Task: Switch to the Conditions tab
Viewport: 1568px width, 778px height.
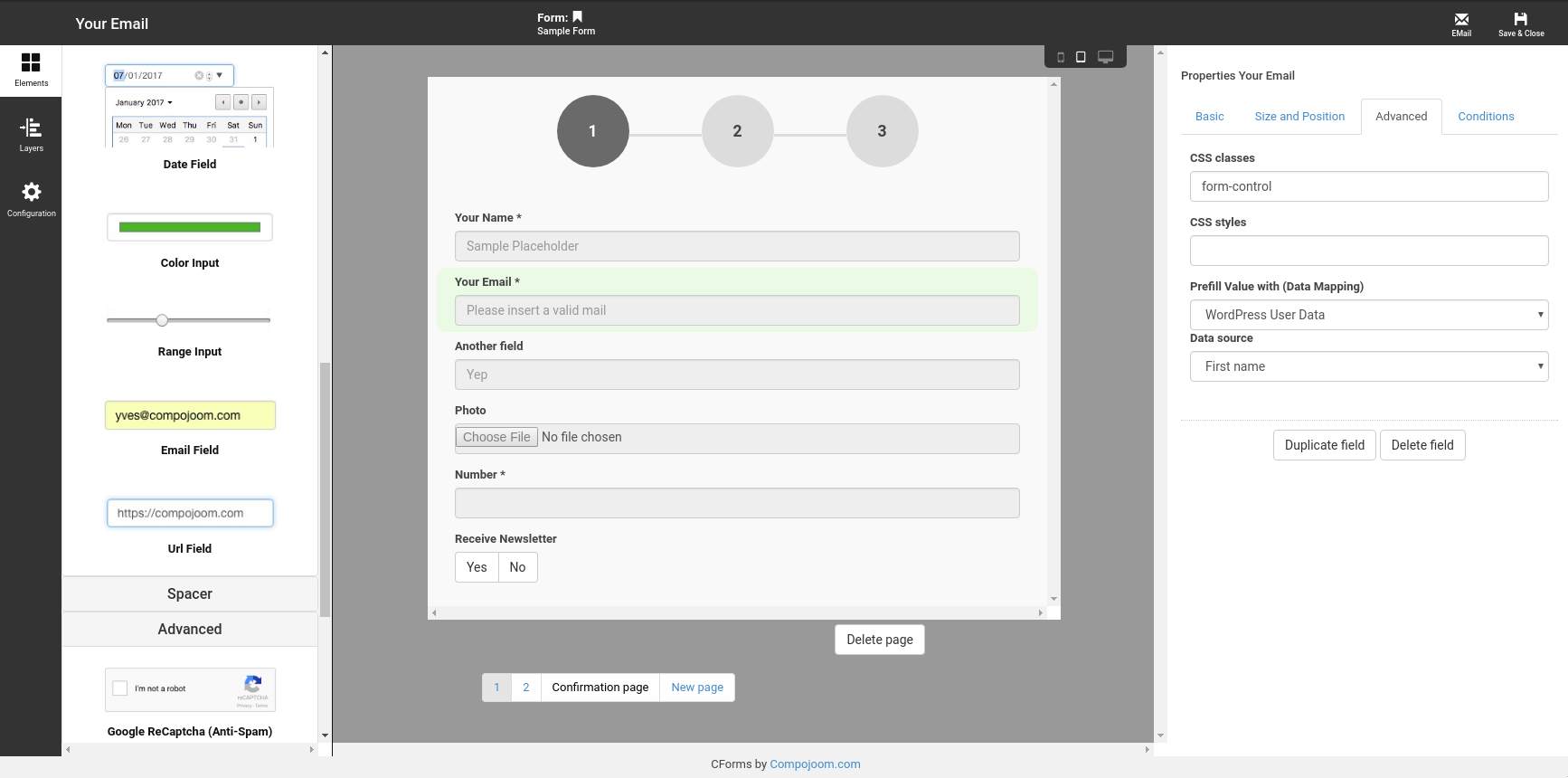Action: [1486, 117]
